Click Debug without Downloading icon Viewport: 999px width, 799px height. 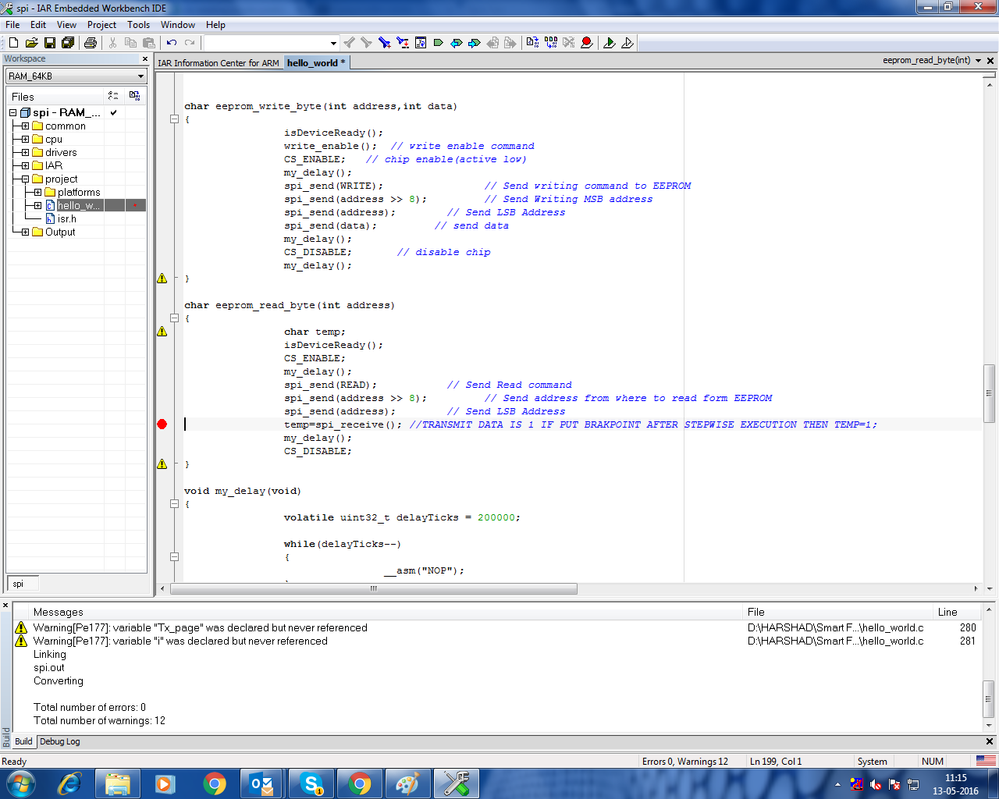click(x=627, y=43)
